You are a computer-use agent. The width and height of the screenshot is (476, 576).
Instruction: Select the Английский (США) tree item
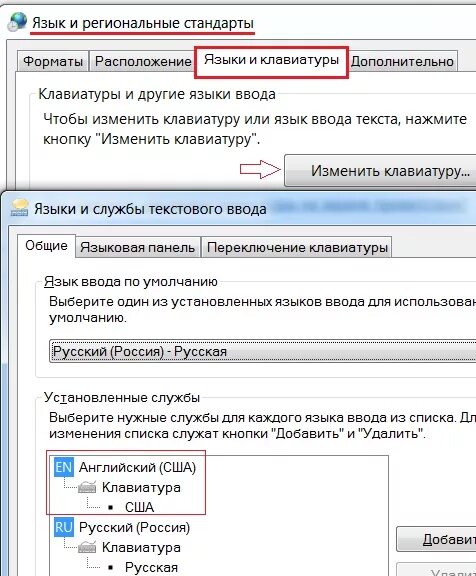[x=137, y=467]
